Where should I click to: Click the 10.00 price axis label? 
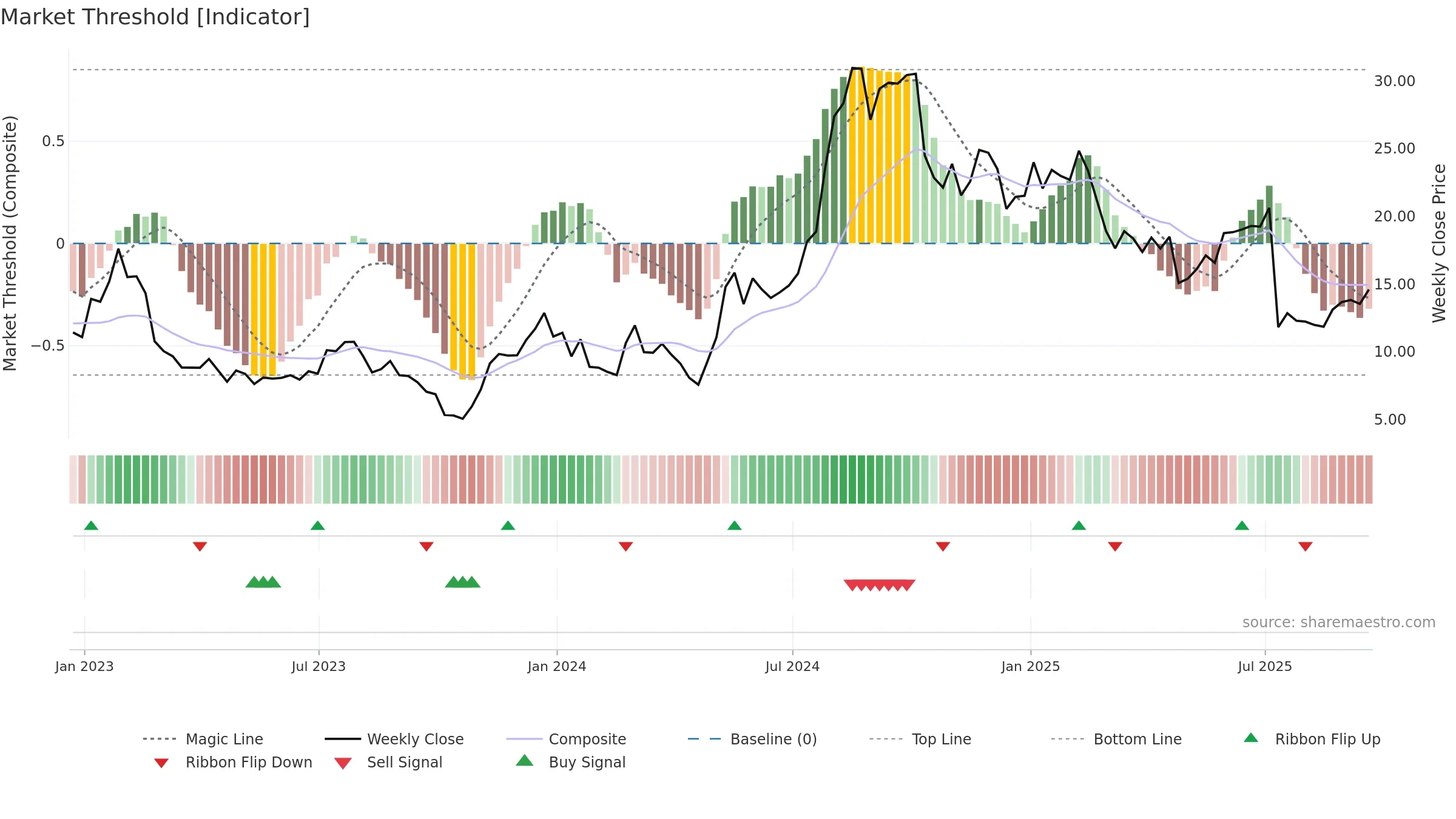coord(1395,351)
